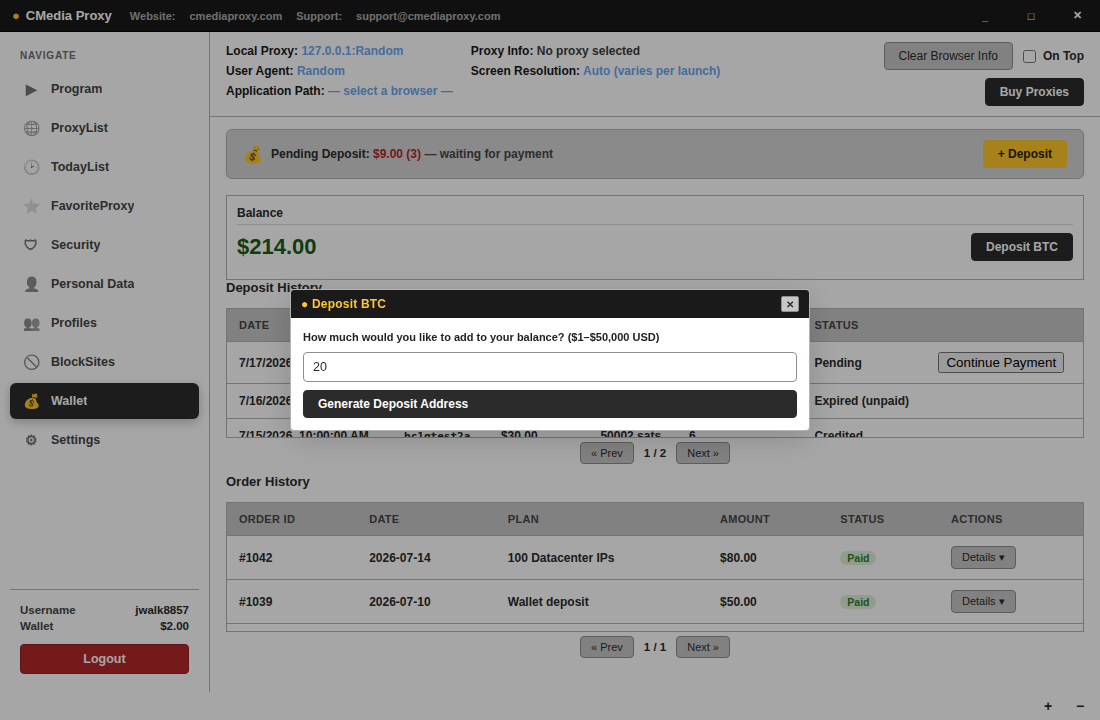Click Generate Deposit Address button
This screenshot has height=720, width=1100.
coord(550,404)
